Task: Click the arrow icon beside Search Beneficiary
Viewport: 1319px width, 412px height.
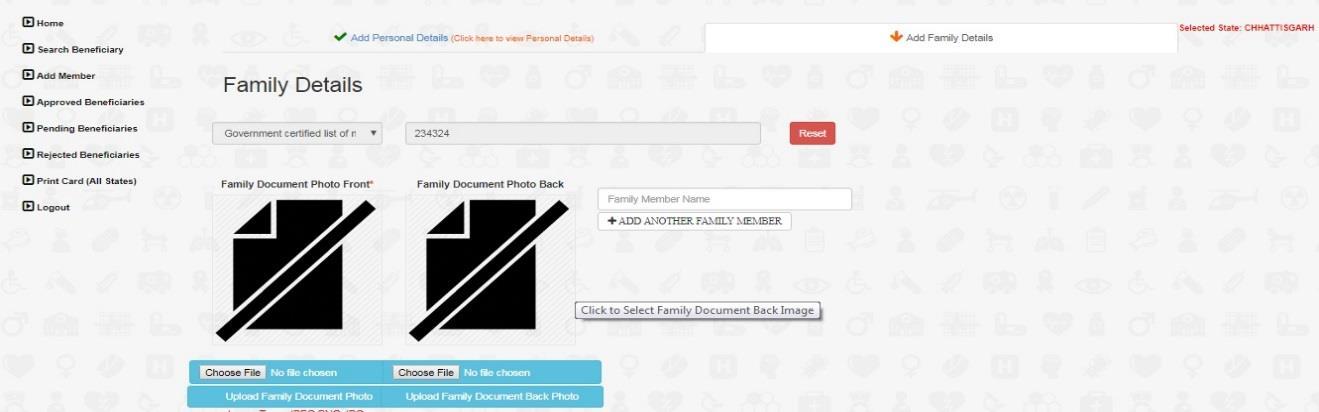Action: 28,48
